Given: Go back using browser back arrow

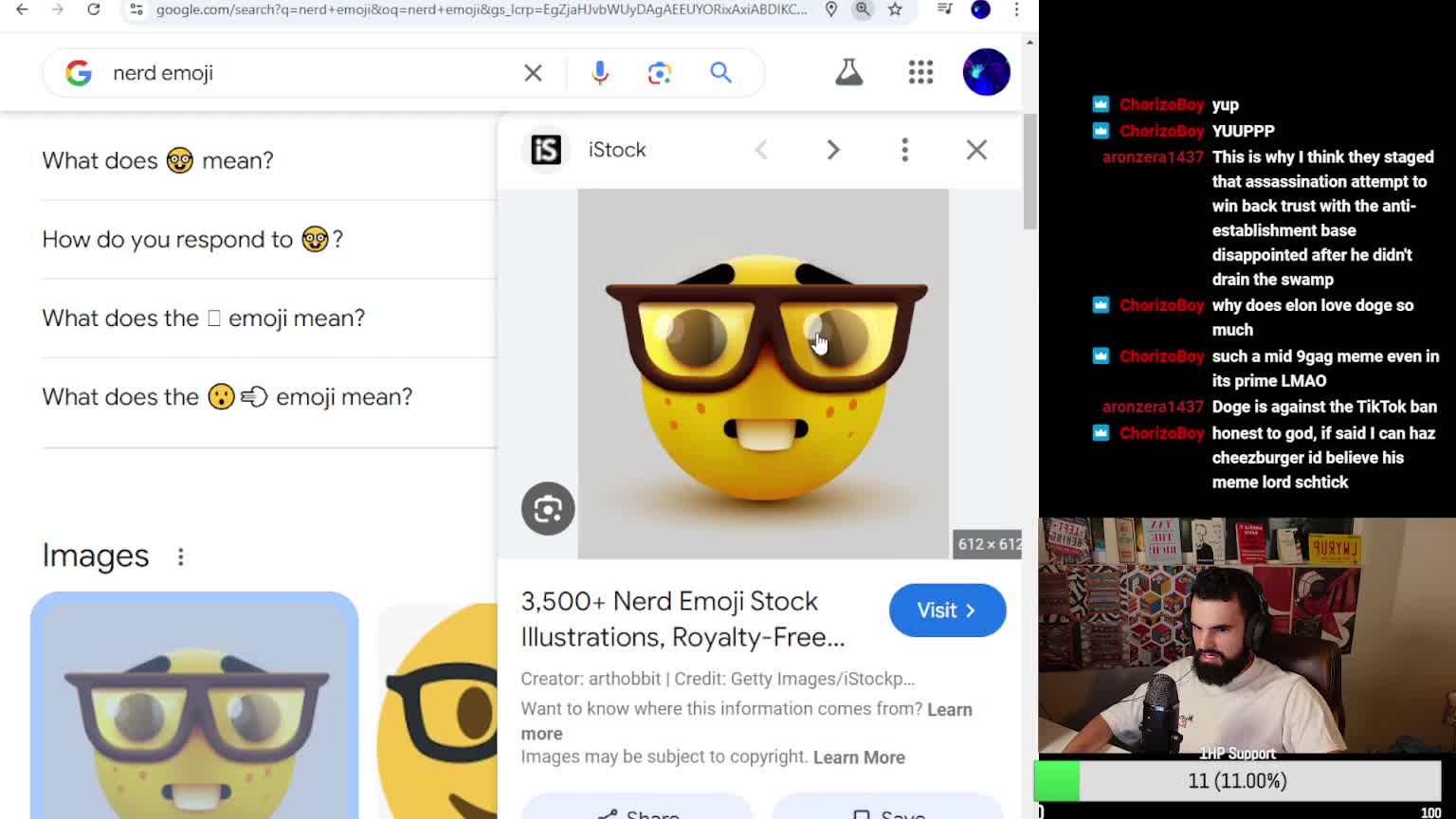Looking at the screenshot, I should point(22,9).
